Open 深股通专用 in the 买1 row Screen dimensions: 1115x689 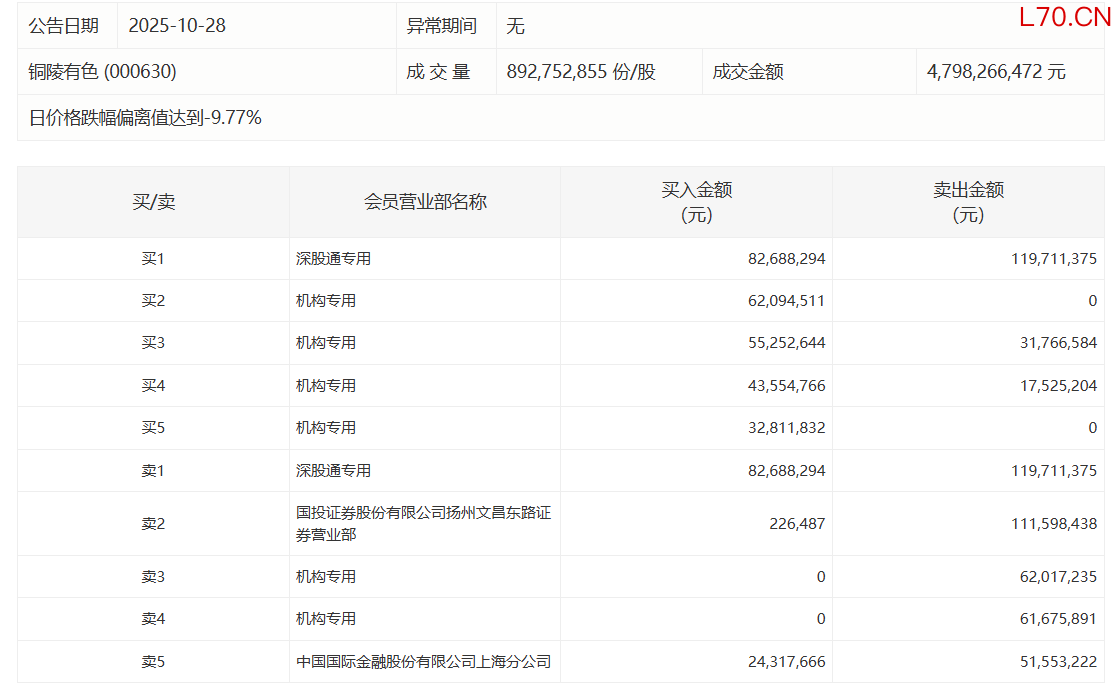[333, 259]
